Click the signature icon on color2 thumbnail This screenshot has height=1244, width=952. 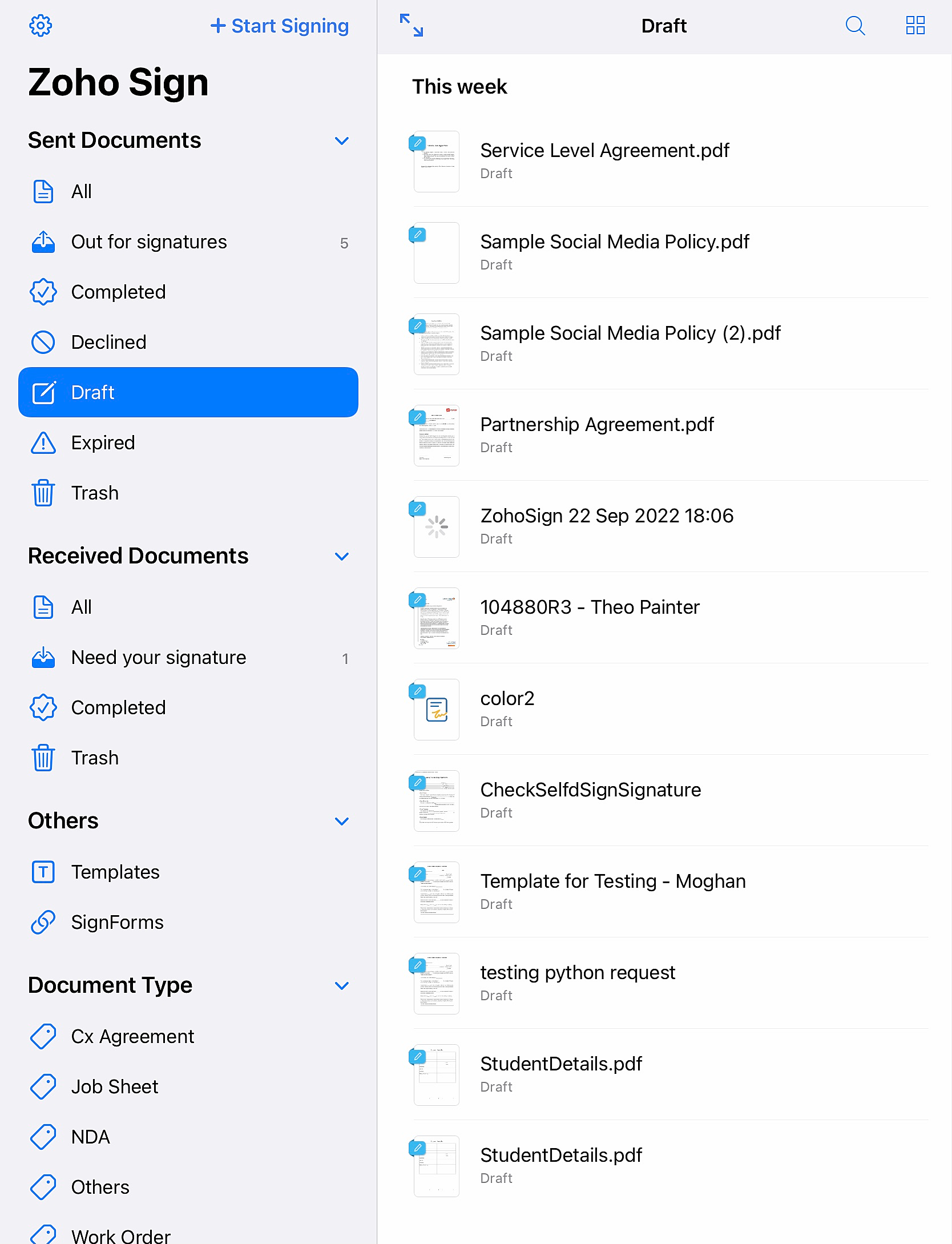[x=437, y=710]
